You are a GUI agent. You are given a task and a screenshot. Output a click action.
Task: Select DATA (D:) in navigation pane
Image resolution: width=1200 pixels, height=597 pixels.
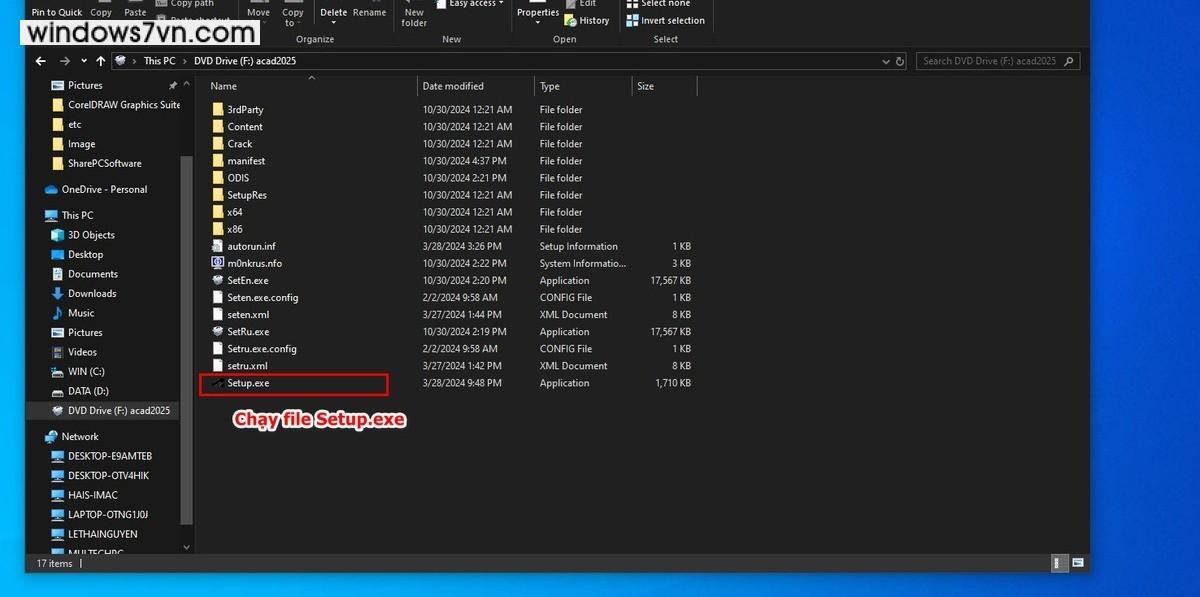[x=88, y=391]
